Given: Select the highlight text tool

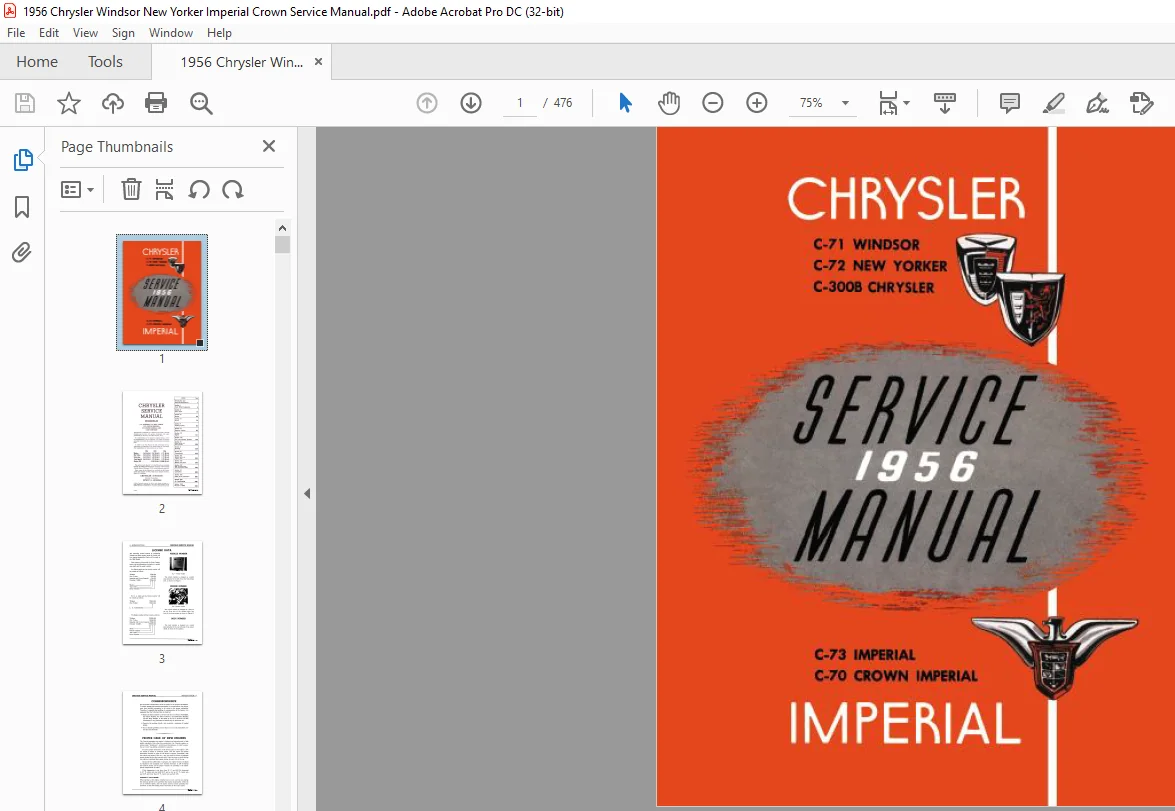Looking at the screenshot, I should click(1054, 103).
